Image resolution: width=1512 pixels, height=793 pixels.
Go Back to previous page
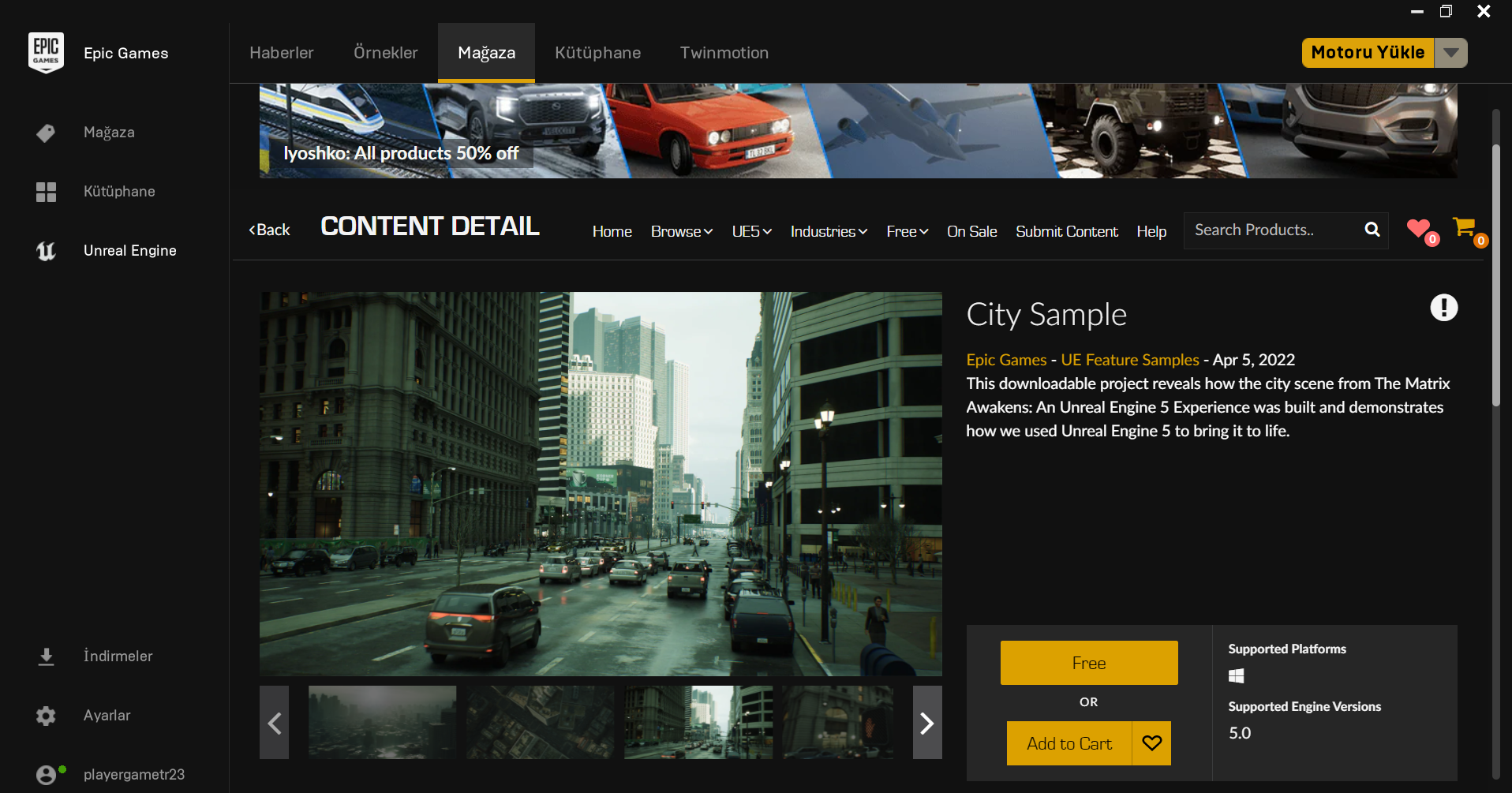coord(270,230)
